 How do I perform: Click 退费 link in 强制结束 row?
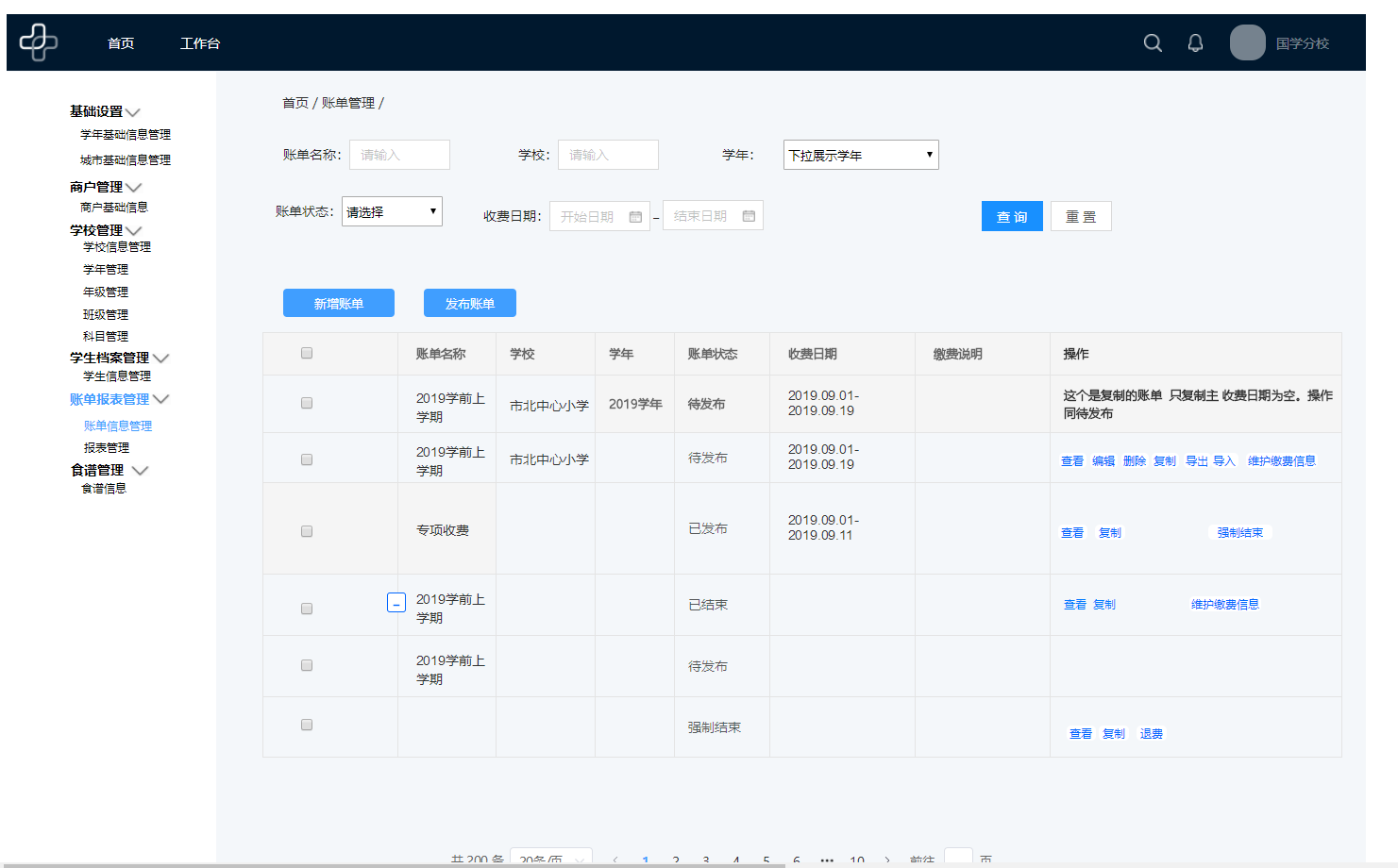click(1152, 734)
